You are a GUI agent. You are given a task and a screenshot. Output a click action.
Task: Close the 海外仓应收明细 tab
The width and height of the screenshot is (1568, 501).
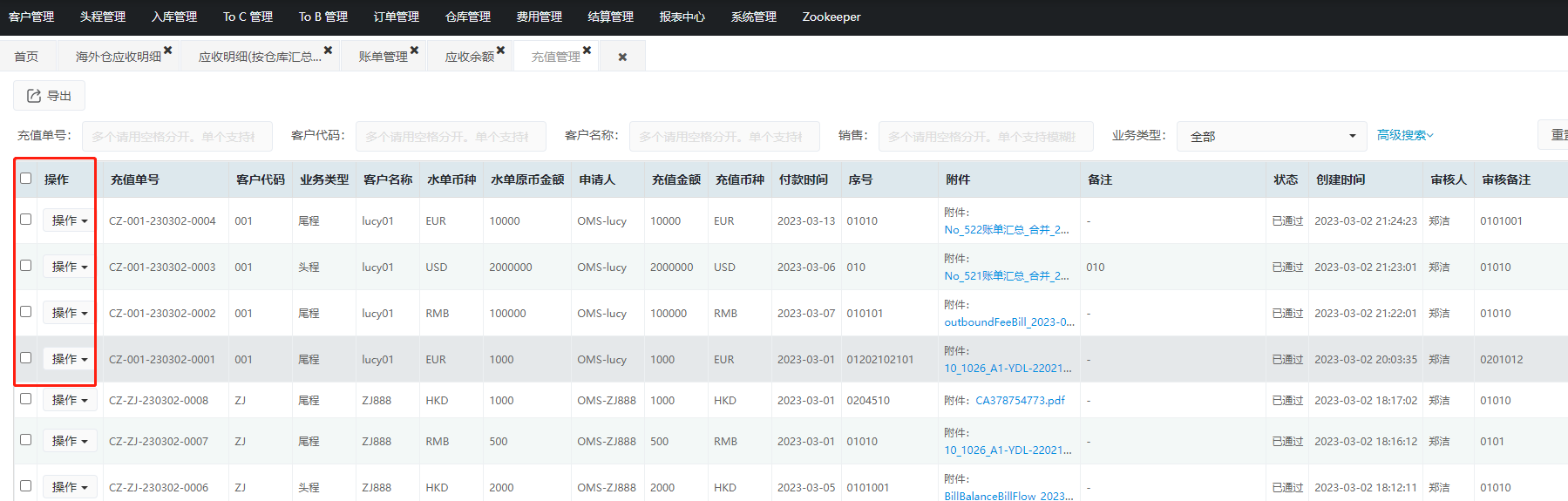coord(168,51)
